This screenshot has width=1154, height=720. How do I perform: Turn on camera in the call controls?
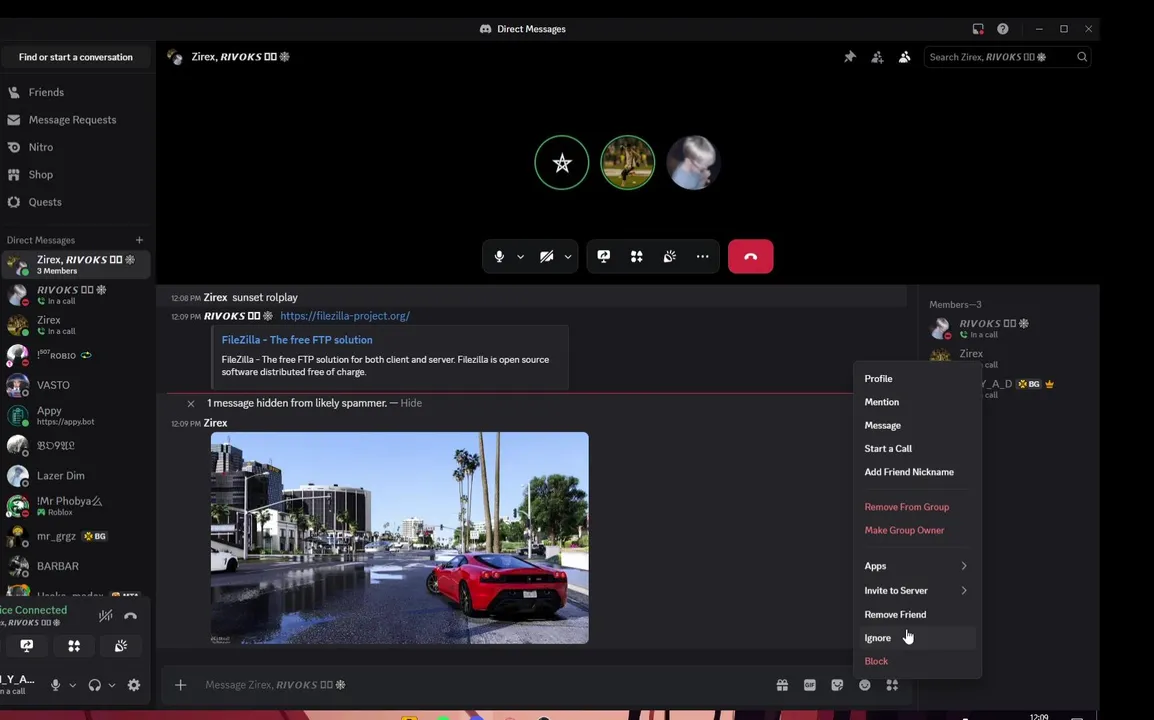(546, 256)
